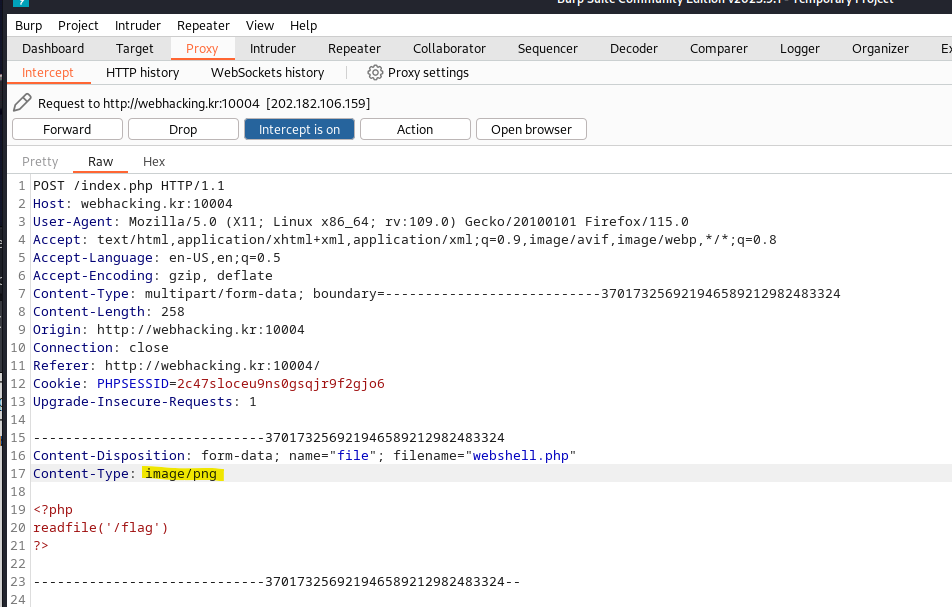Click the readfile('/flag') line

[101, 528]
